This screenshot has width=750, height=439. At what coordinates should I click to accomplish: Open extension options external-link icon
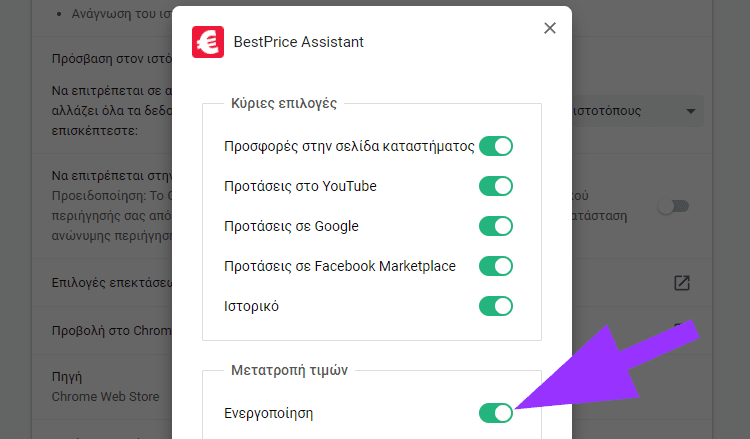[x=682, y=283]
